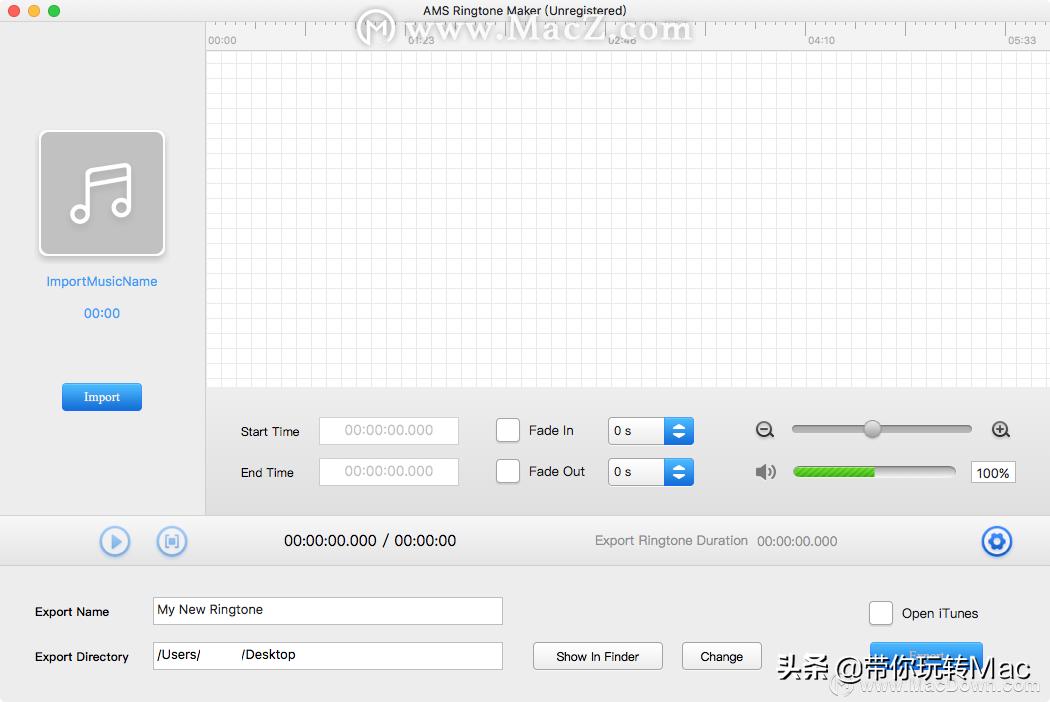Click the zoom out magnifier icon
The width and height of the screenshot is (1050, 702).
[765, 430]
